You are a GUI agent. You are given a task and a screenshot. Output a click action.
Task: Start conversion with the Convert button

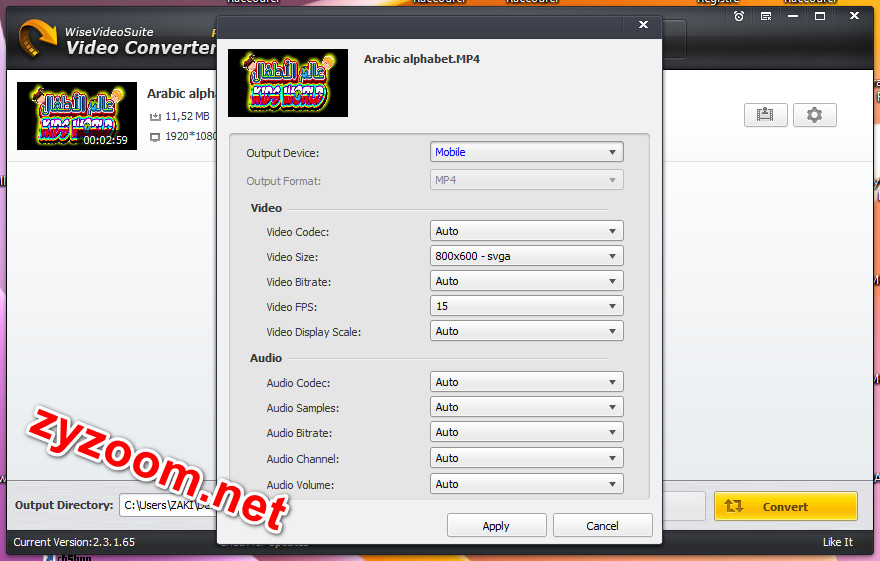pos(786,507)
